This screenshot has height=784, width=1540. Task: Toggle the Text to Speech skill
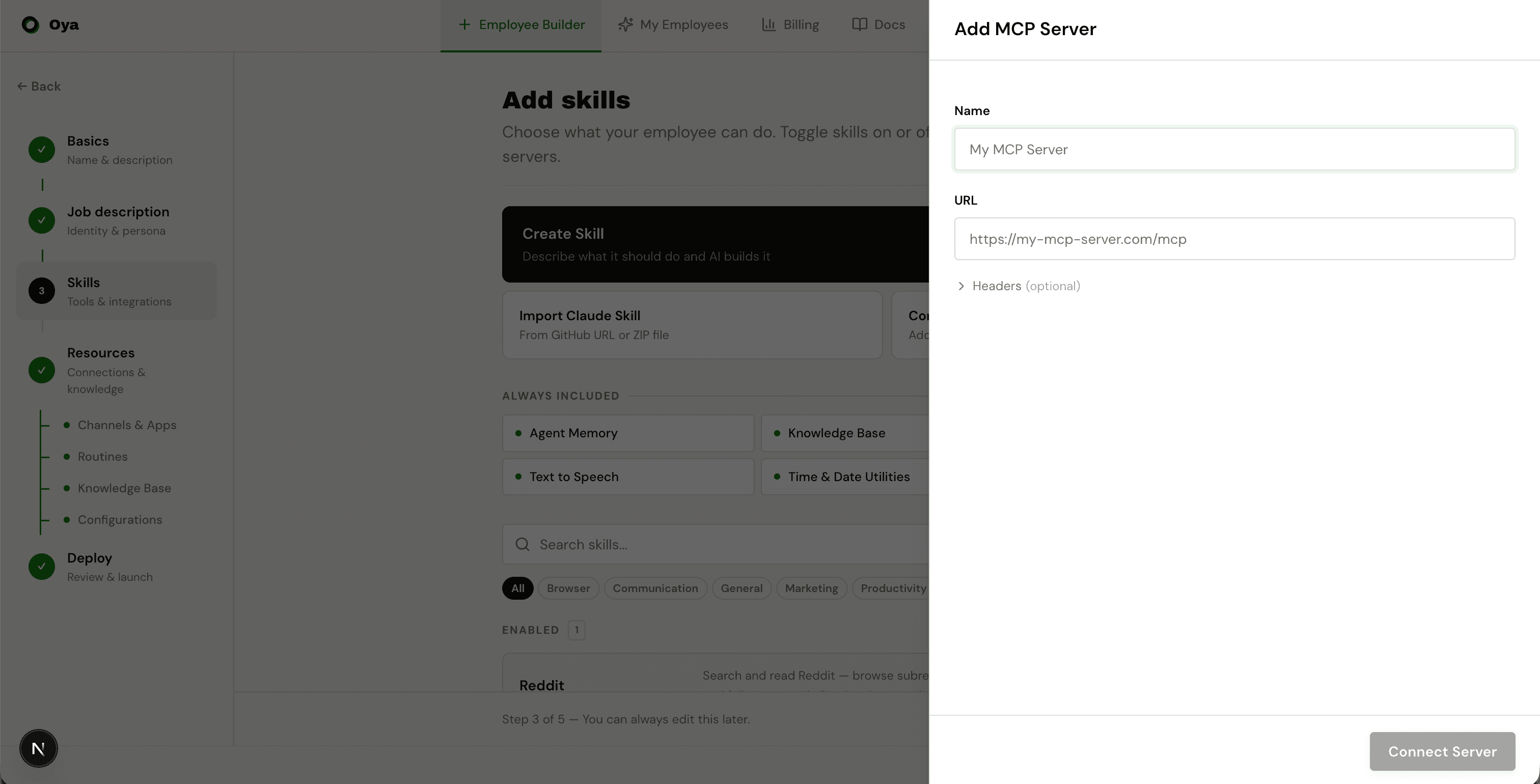pyautogui.click(x=628, y=477)
